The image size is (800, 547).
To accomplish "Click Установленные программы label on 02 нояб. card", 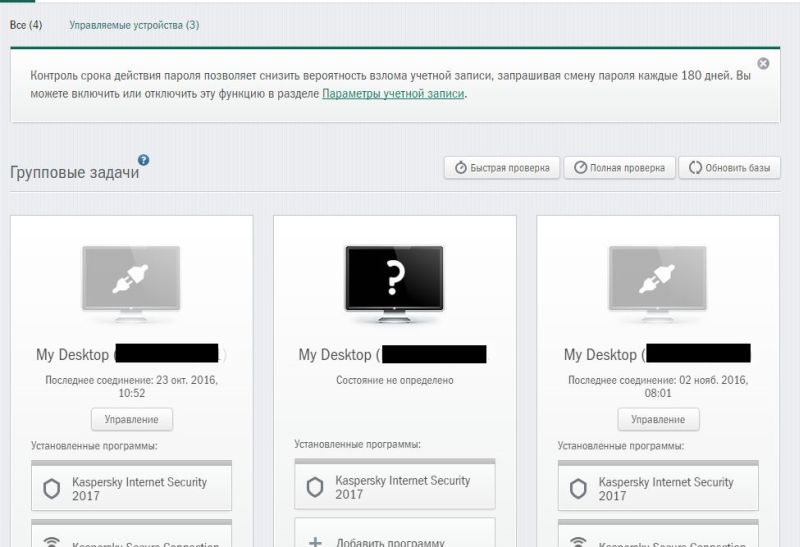I will [621, 446].
